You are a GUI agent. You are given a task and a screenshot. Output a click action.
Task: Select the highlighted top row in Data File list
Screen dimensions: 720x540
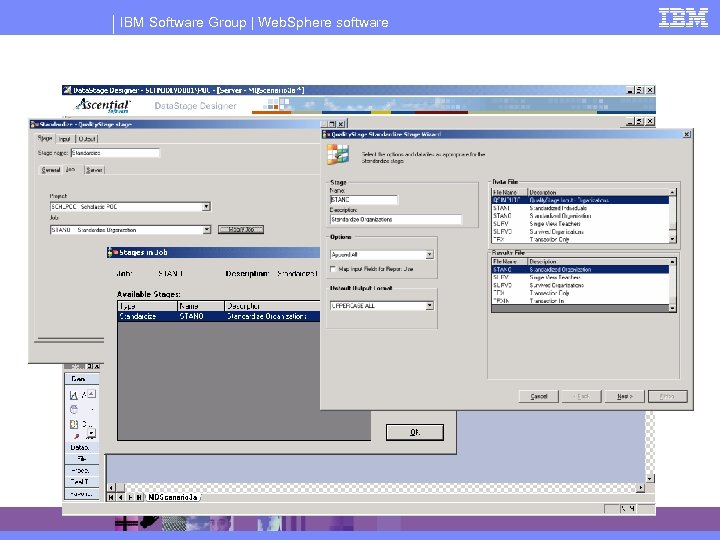(x=580, y=200)
